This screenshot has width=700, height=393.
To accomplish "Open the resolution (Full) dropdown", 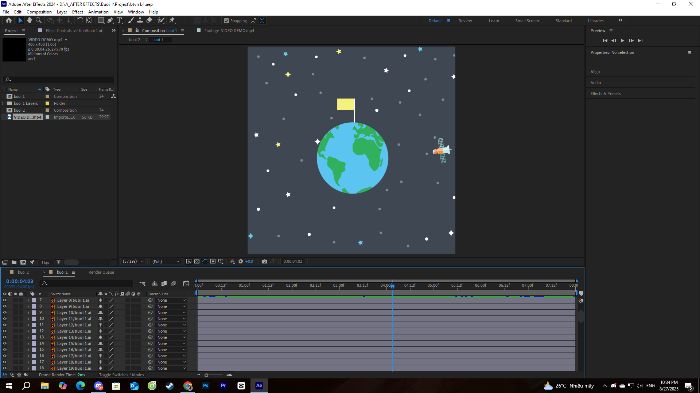I will click(x=166, y=262).
